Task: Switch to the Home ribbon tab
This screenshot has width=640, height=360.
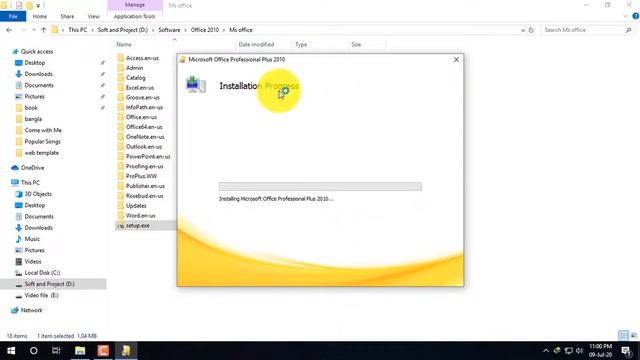Action: pyautogui.click(x=40, y=16)
